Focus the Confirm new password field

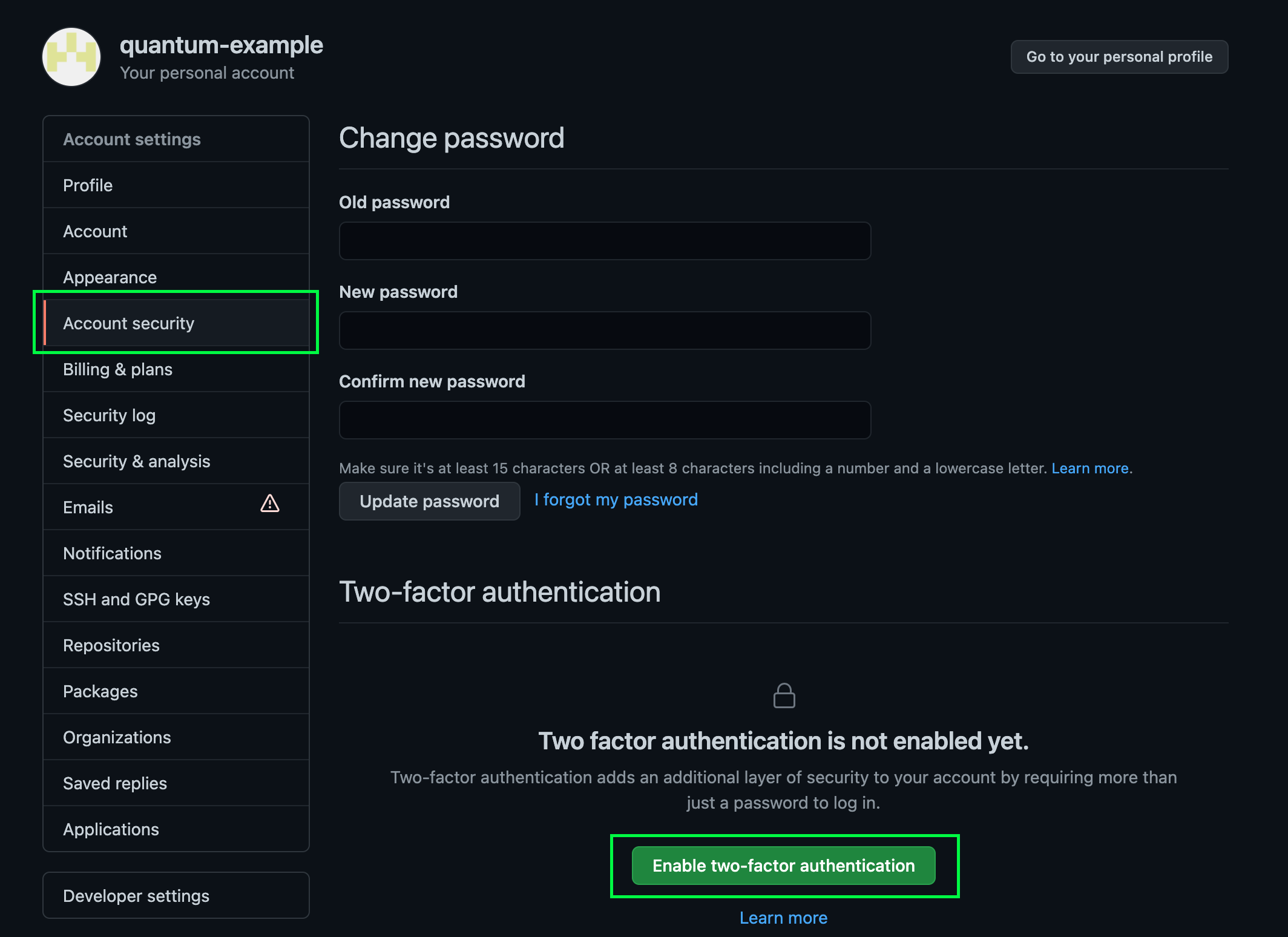(x=605, y=420)
